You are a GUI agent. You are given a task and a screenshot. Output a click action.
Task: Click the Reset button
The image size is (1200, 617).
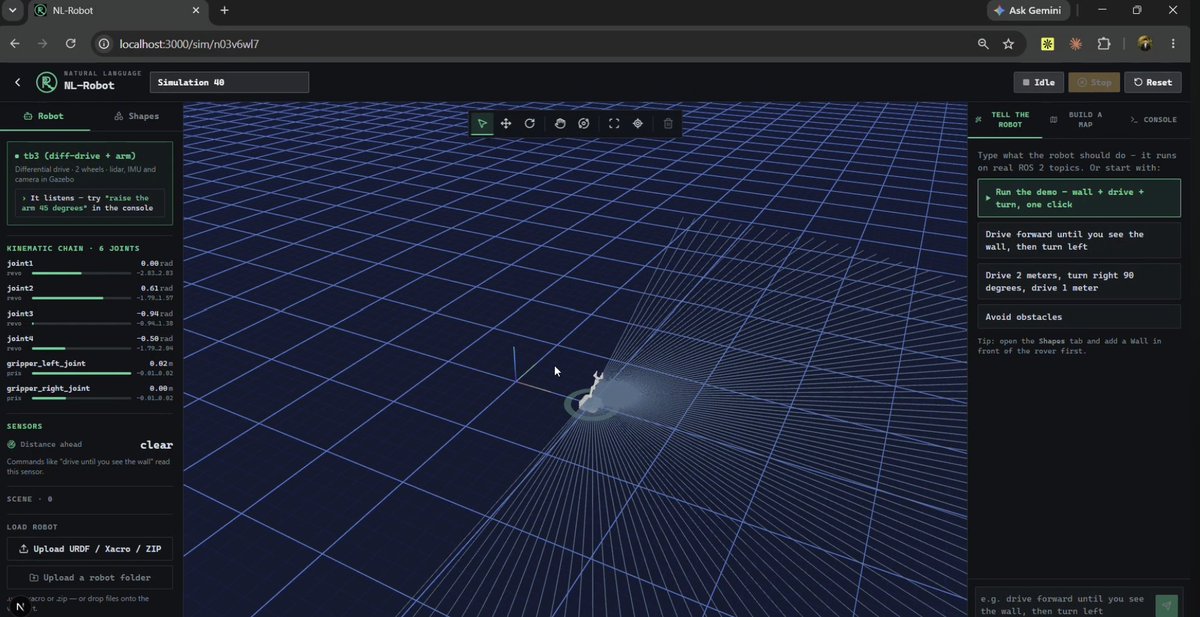pyautogui.click(x=1152, y=82)
